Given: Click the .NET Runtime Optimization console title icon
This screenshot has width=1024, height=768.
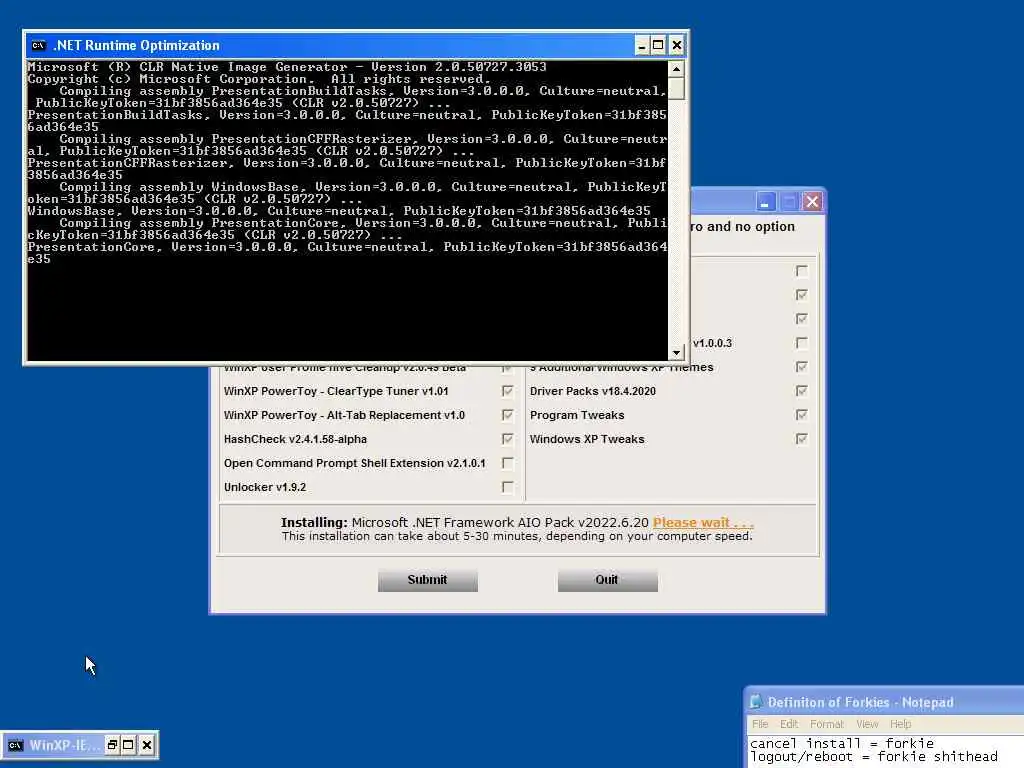Looking at the screenshot, I should [39, 45].
